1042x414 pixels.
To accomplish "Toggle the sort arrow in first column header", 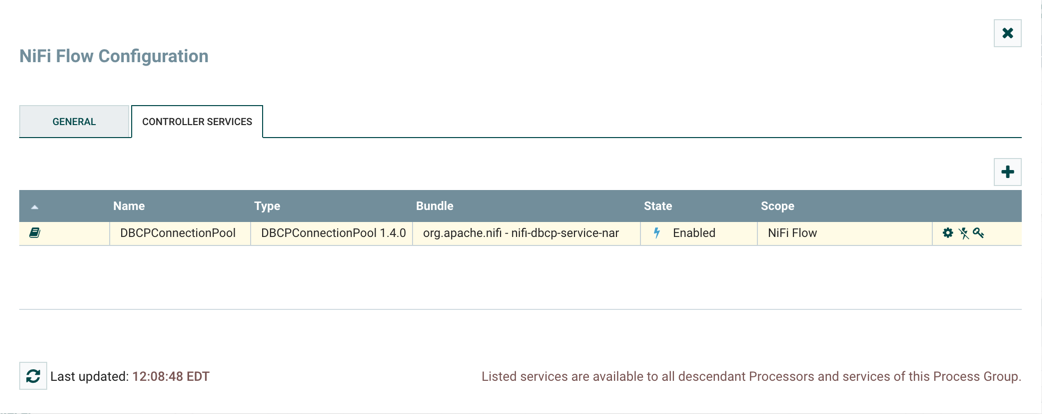I will click(x=35, y=207).
